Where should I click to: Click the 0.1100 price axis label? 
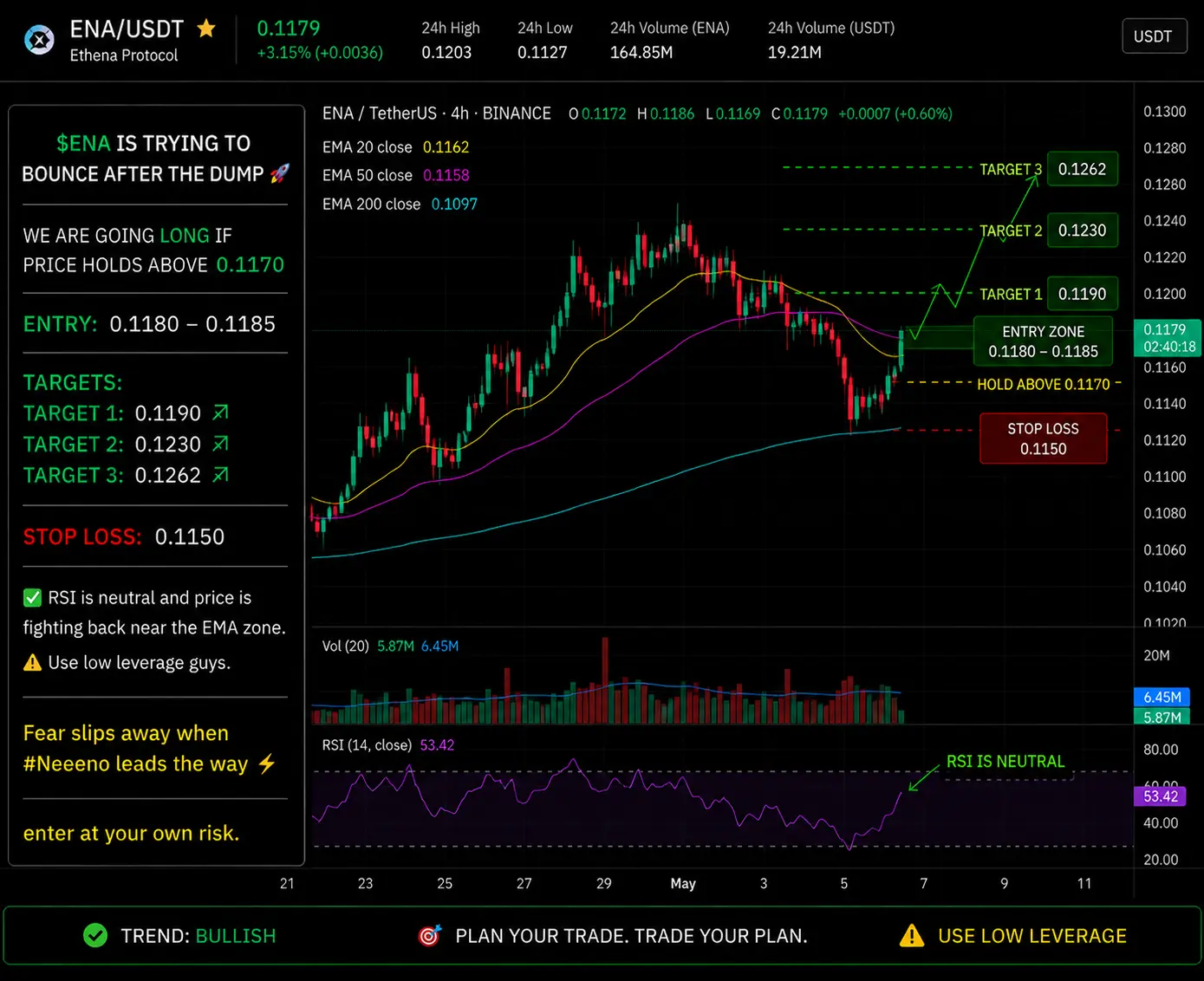(1165, 477)
